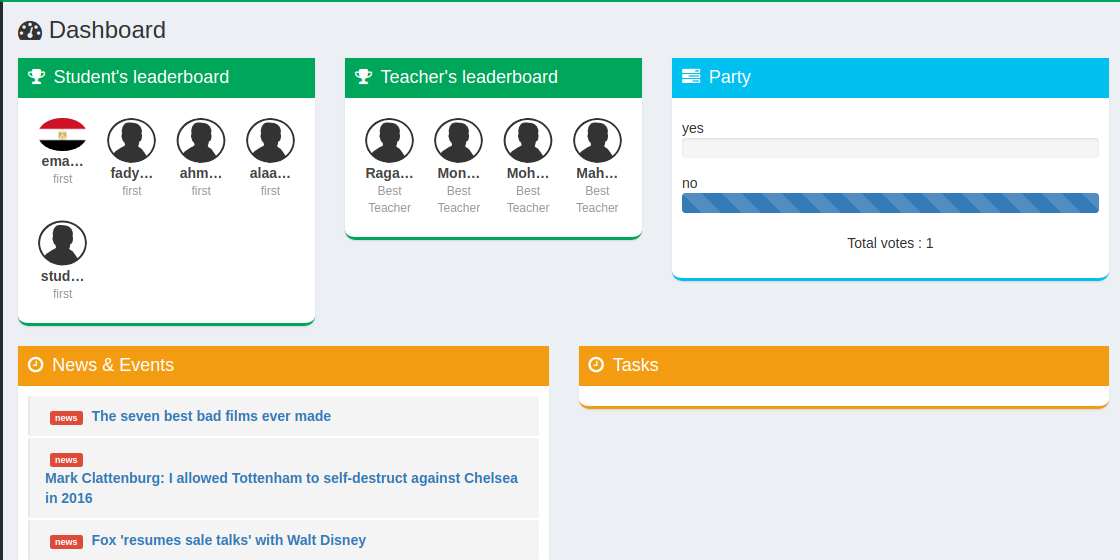This screenshot has height=560, width=1120.
Task: Open the Mark Clattenburg Tottenham news article
Action: coord(281,488)
